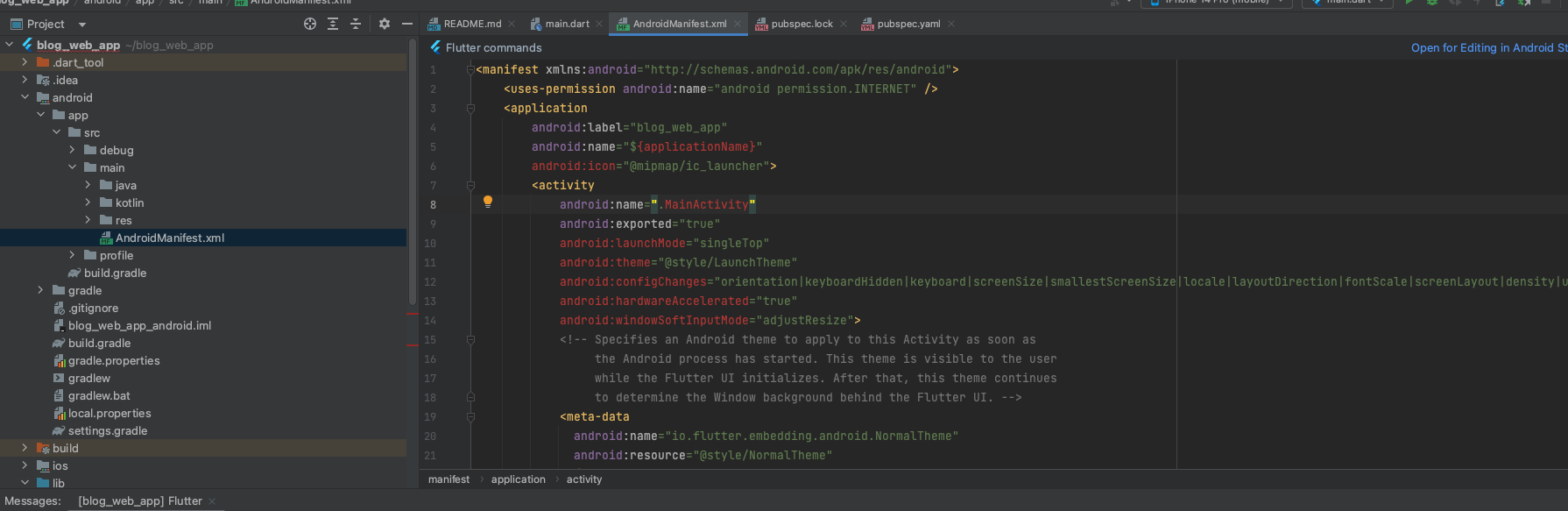Click the AndroidManifest.xml file icon in tree
This screenshot has height=511, width=1568.
pyautogui.click(x=106, y=238)
